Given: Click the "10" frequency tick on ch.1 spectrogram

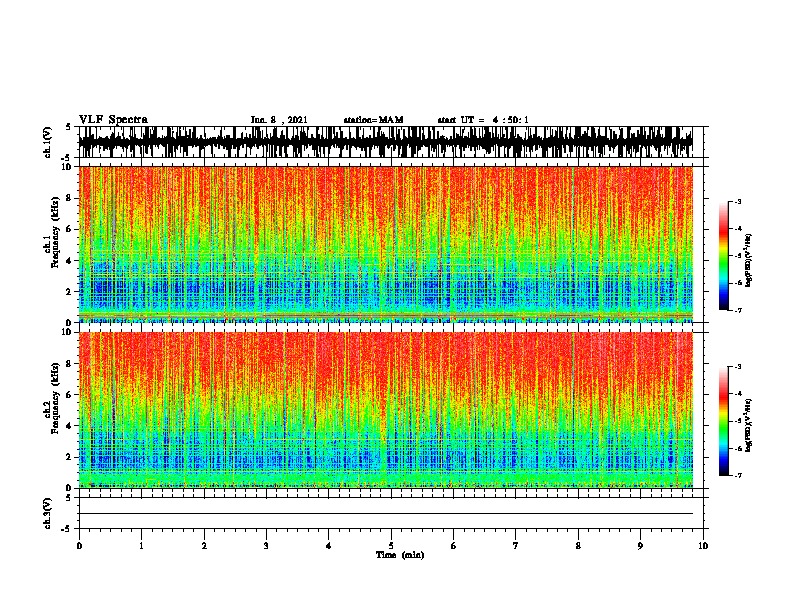Looking at the screenshot, I should (x=68, y=167).
